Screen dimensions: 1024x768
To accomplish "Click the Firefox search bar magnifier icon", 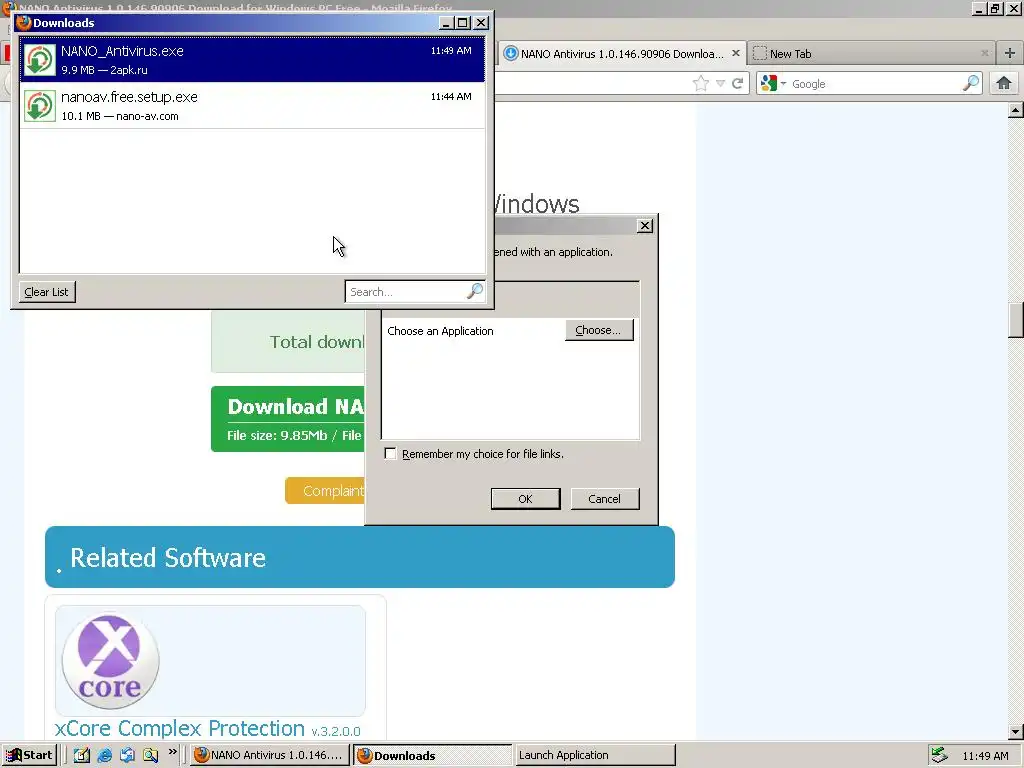I will tap(971, 83).
